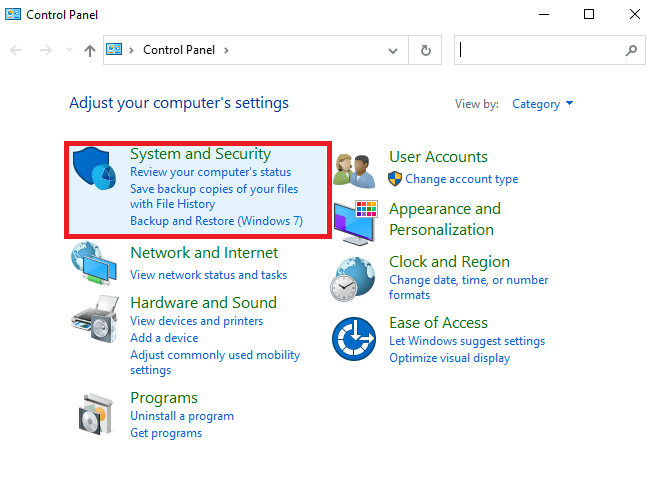The image size is (655, 494).
Task: Refresh the Control Panel view
Action: coord(425,50)
